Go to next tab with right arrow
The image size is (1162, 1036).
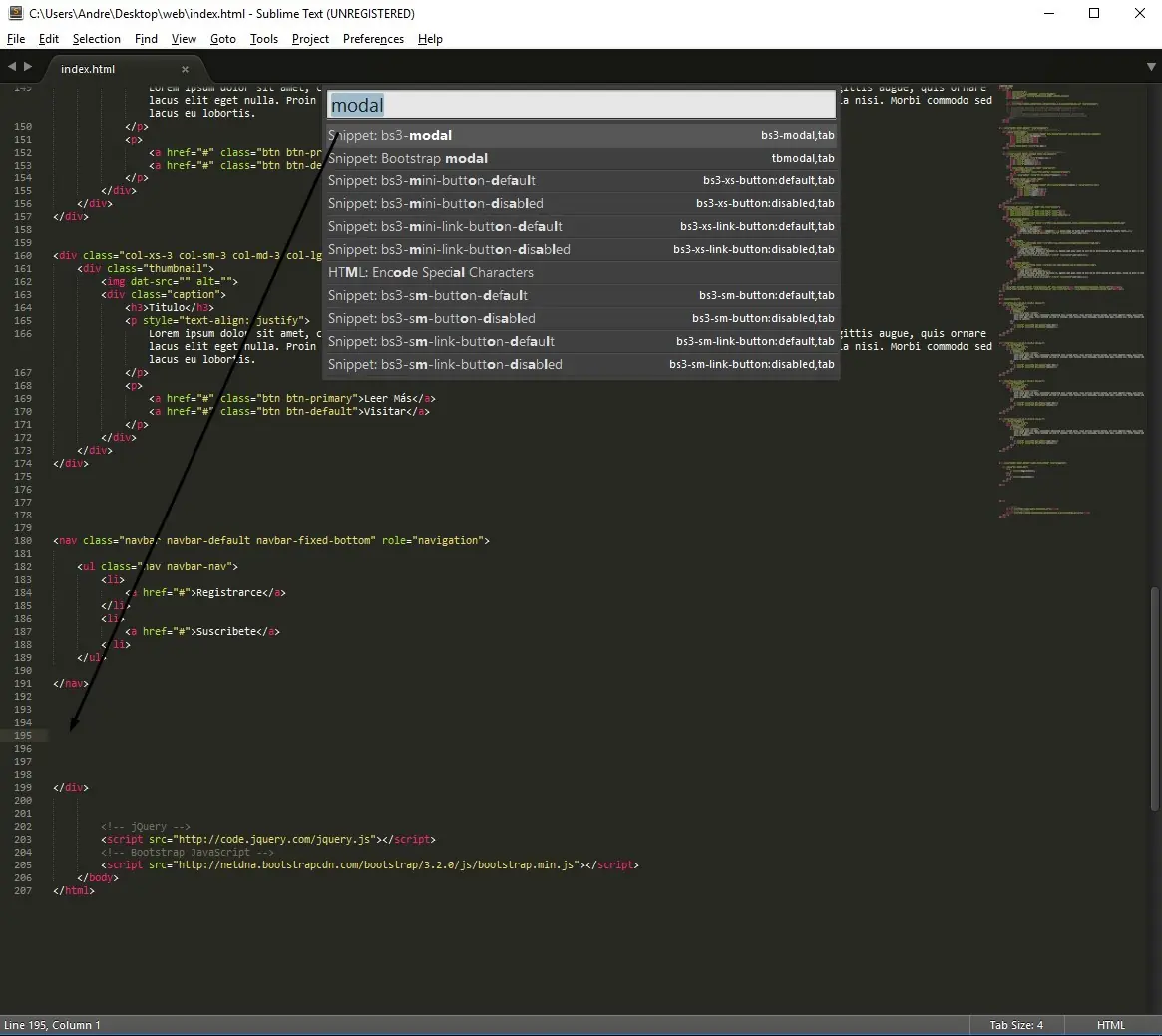tap(28, 67)
